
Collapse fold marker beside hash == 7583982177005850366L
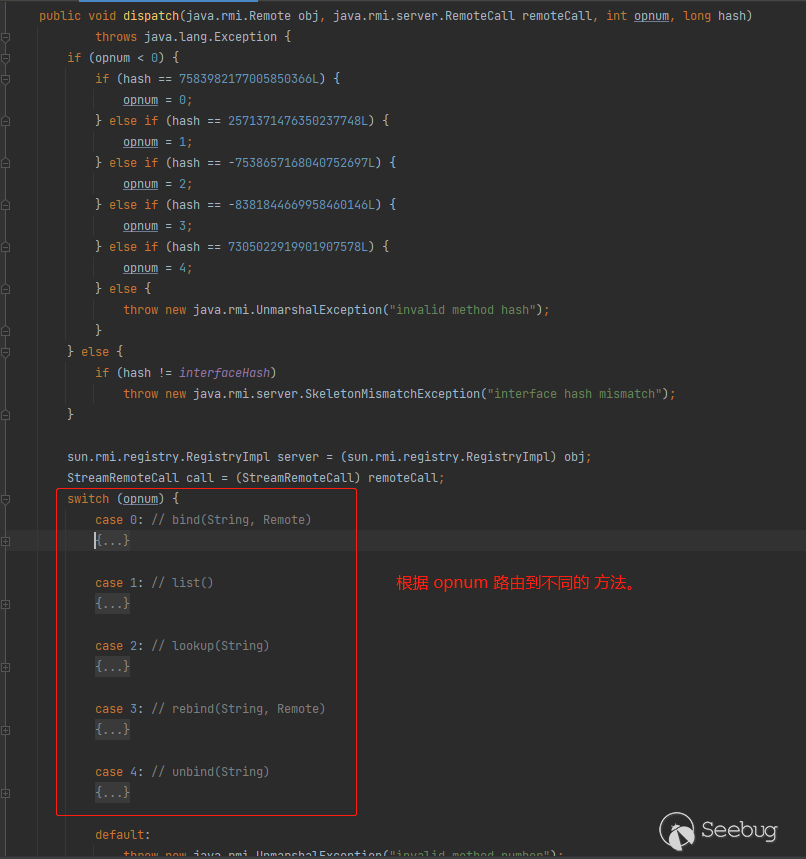[x=5, y=79]
